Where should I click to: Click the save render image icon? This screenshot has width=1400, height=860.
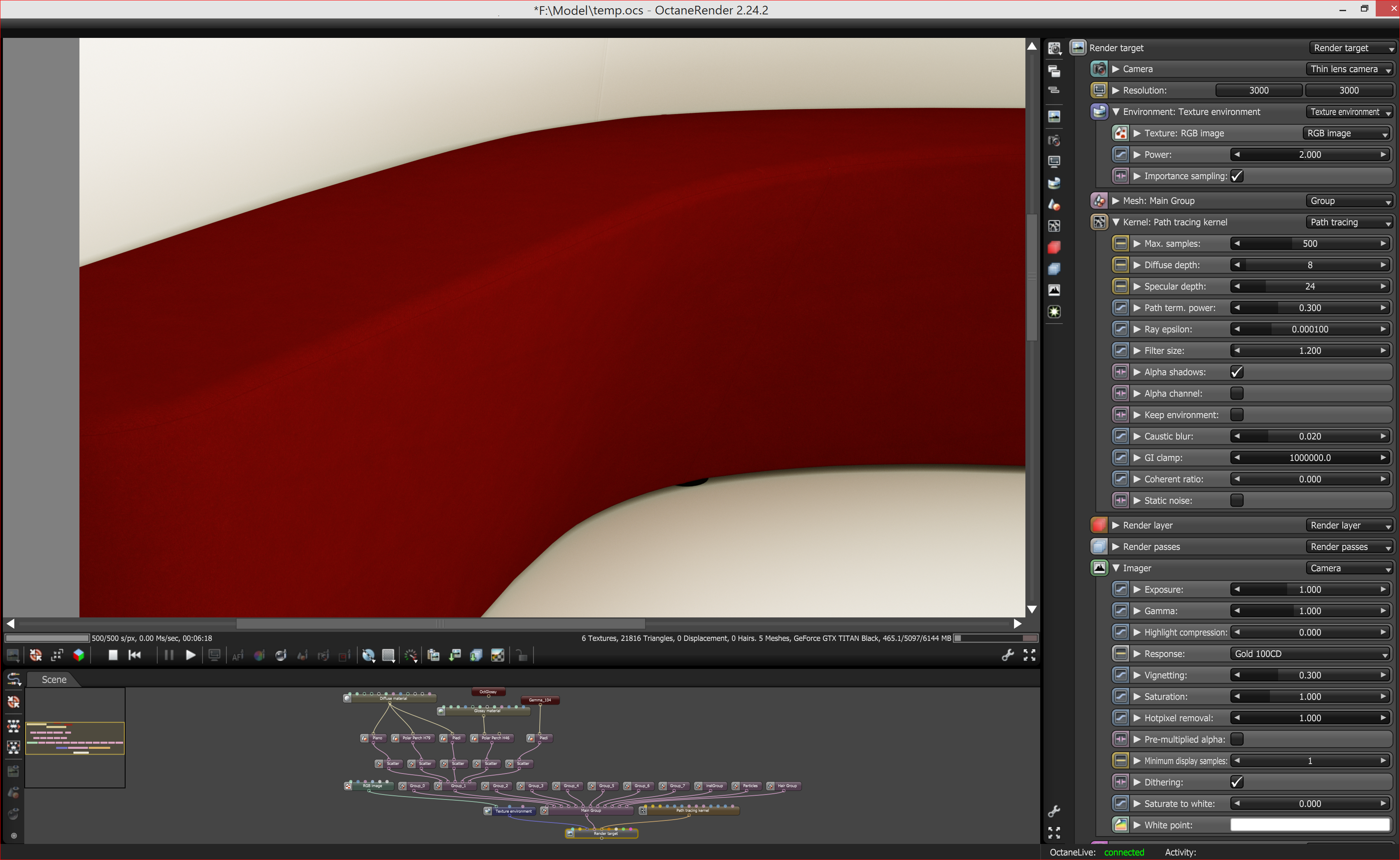[x=455, y=655]
